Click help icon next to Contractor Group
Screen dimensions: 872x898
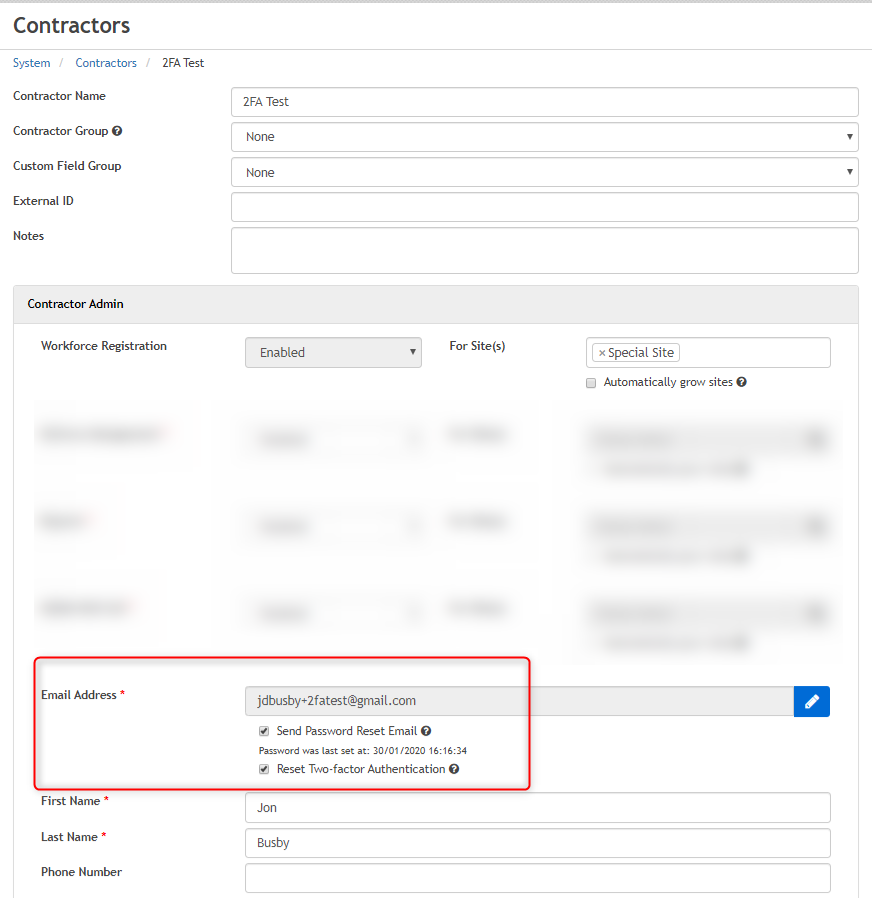(117, 131)
